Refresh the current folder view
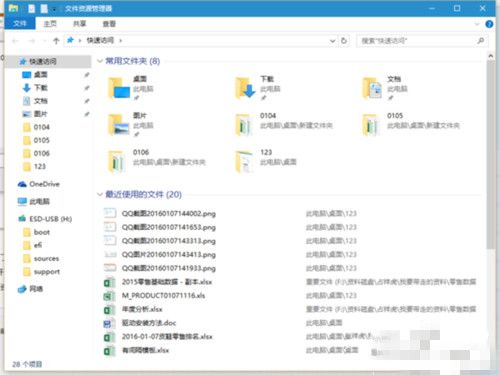This screenshot has height=375, width=500. (344, 41)
